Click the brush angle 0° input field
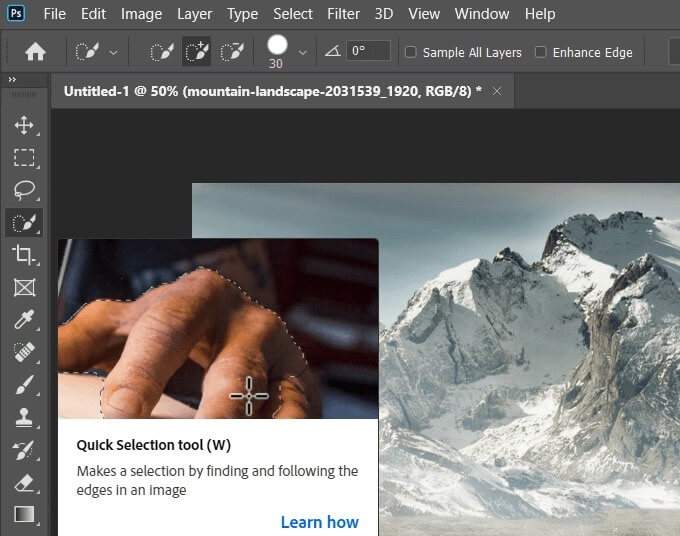 tap(369, 51)
